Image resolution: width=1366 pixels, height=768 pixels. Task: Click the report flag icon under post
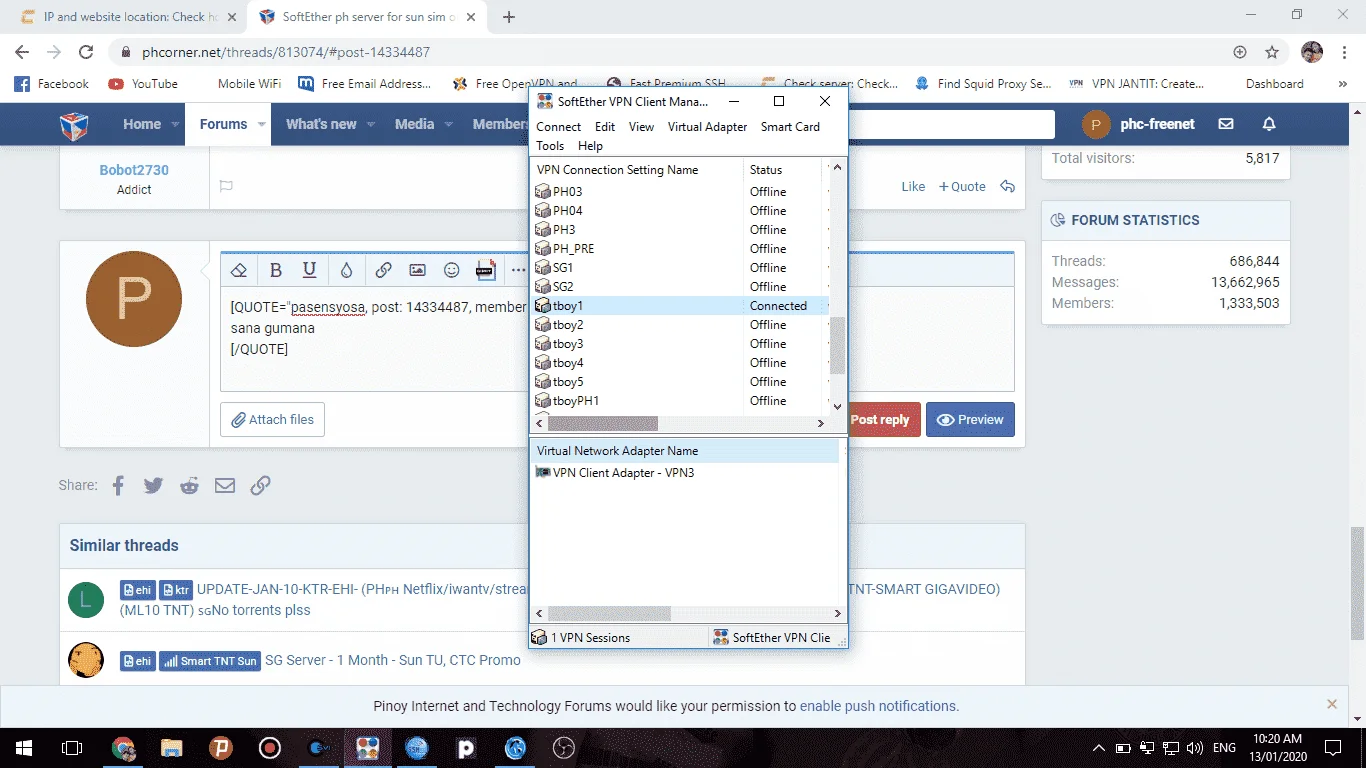226,186
